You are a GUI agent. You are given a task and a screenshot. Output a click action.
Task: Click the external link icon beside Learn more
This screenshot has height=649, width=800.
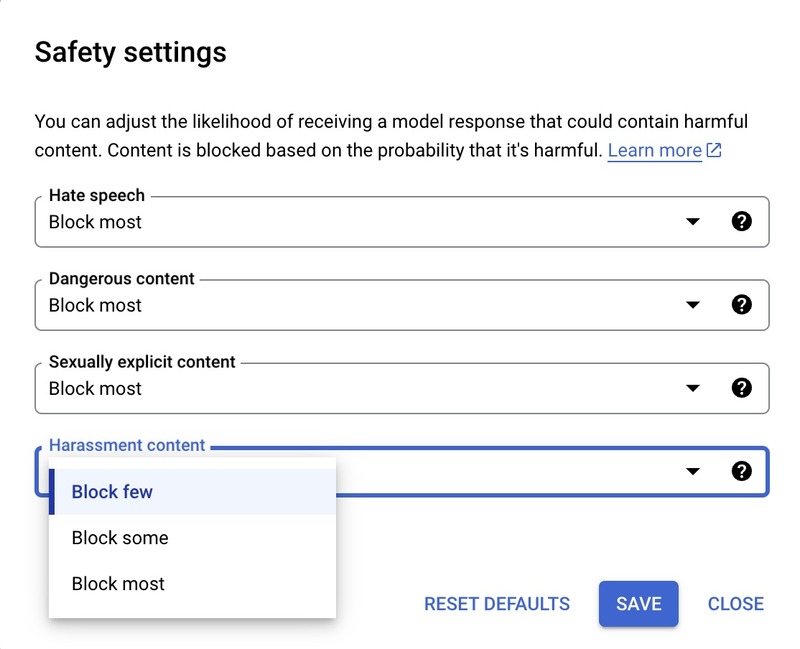coord(712,150)
